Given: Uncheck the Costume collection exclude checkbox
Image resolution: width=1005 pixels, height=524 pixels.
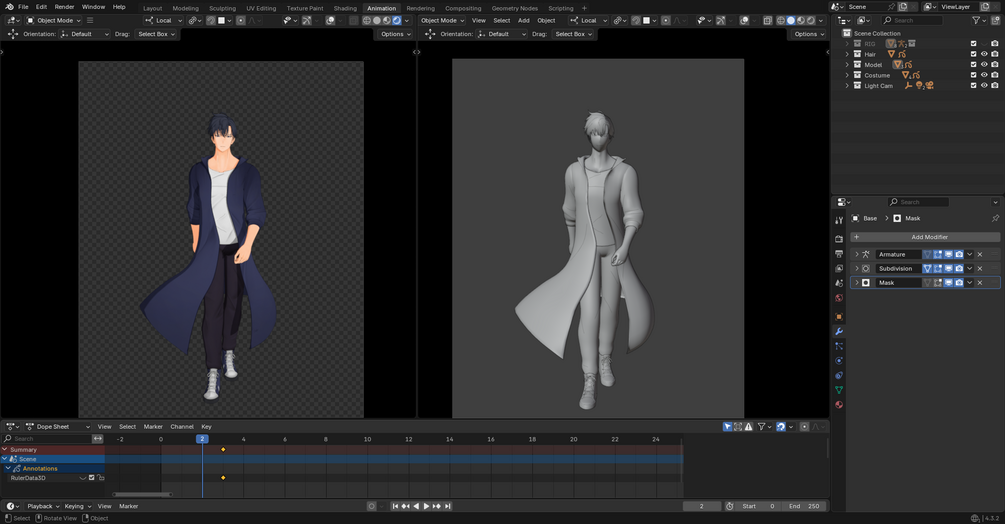Looking at the screenshot, I should (x=973, y=75).
